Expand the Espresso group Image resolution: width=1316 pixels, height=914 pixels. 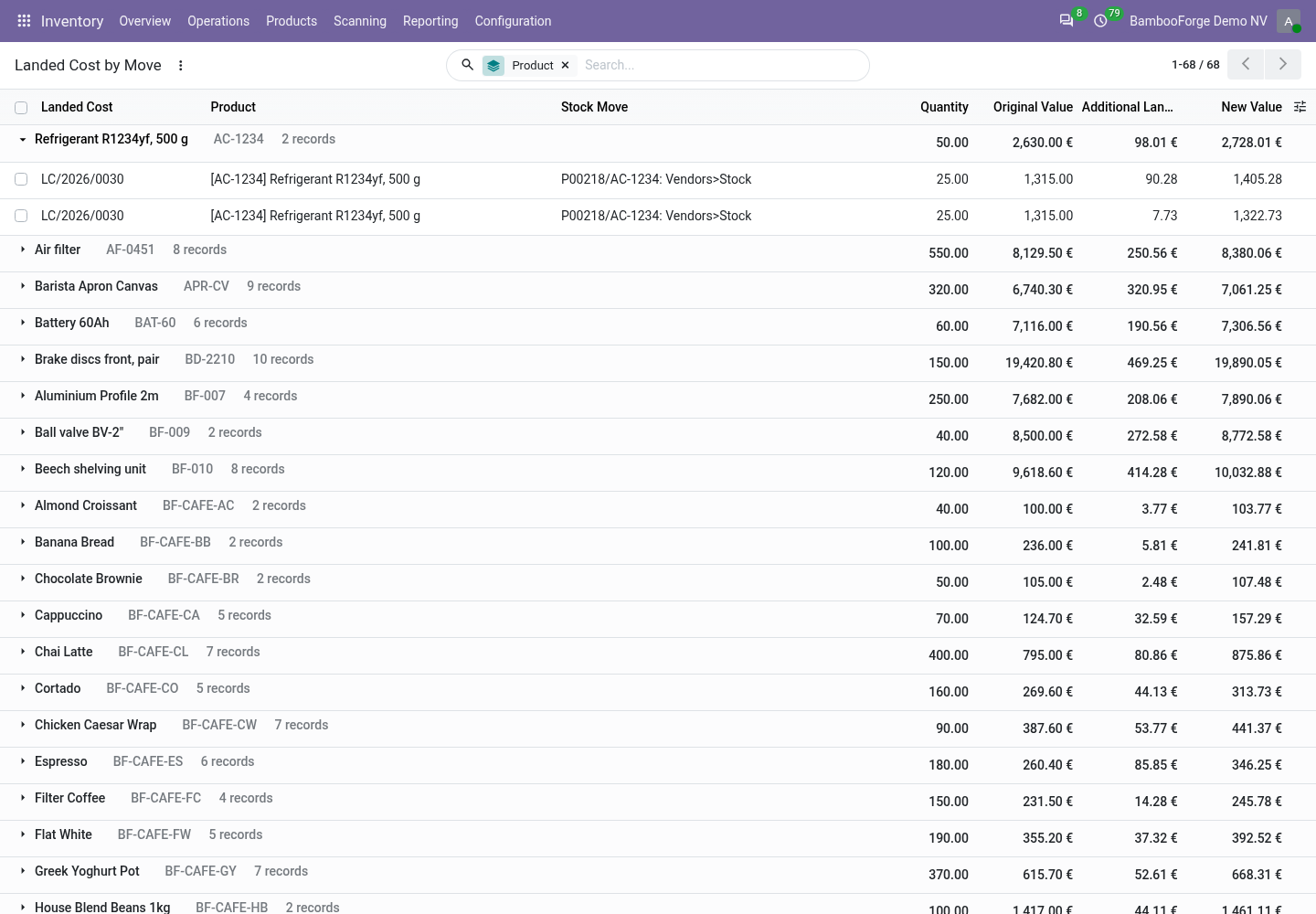[23, 761]
